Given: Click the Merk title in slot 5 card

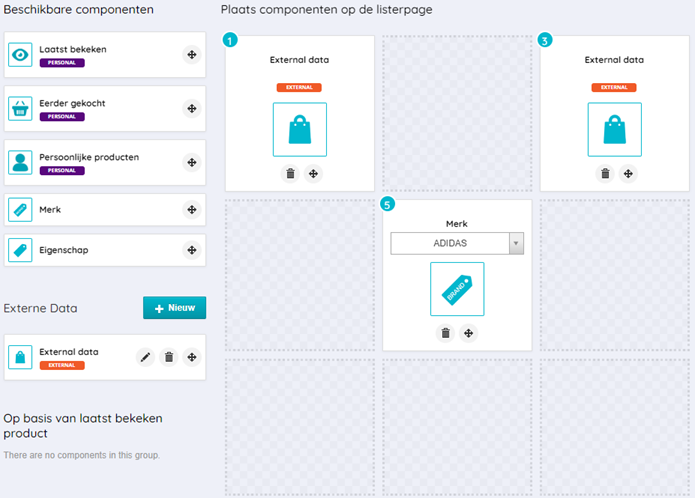Looking at the screenshot, I should [x=457, y=224].
